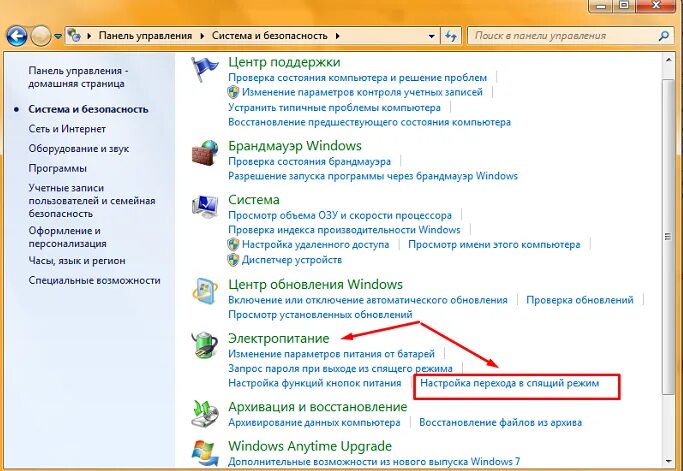Click Восстановление файлов из архива
Screen dimensions: 683x471
click(x=500, y=423)
